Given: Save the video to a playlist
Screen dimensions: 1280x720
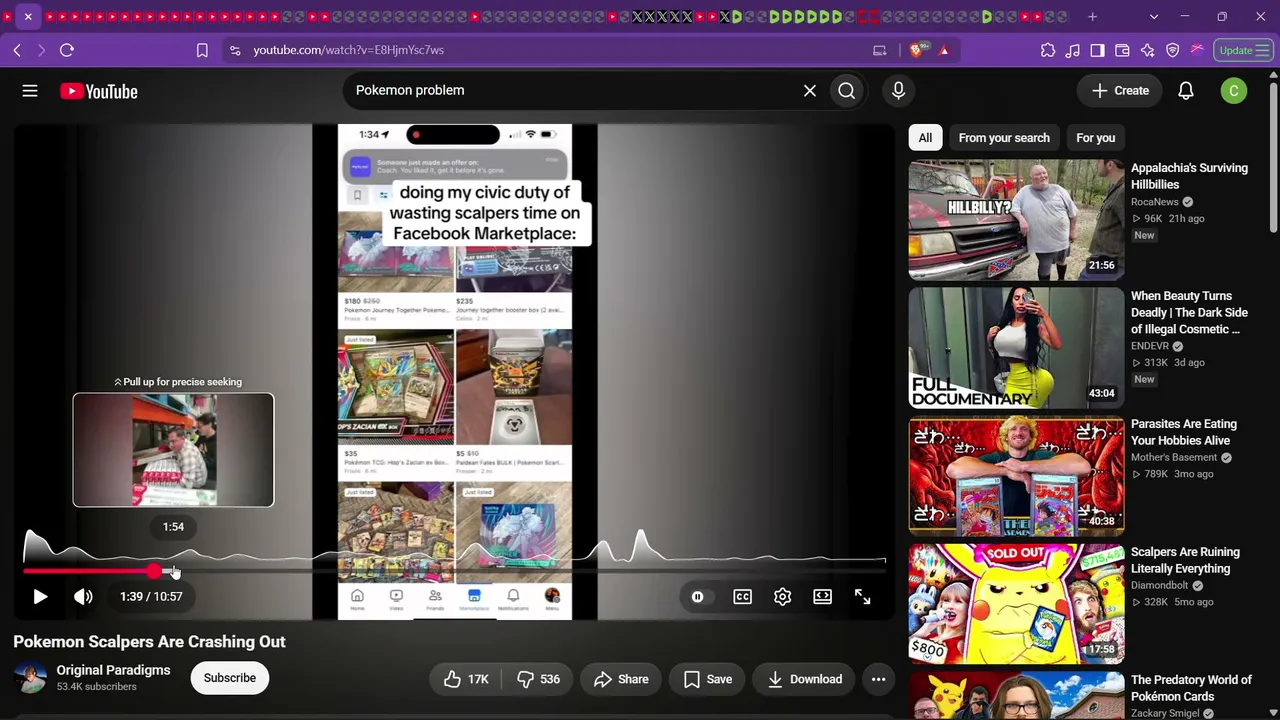Looking at the screenshot, I should click(x=708, y=679).
